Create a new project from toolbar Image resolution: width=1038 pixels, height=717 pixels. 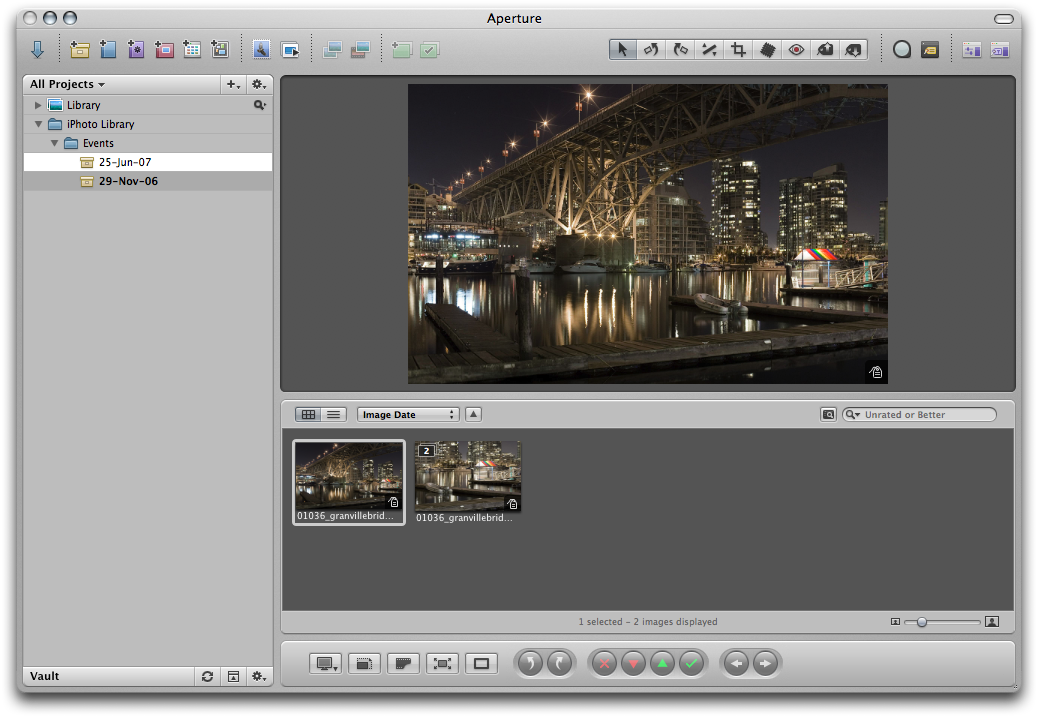click(x=80, y=49)
